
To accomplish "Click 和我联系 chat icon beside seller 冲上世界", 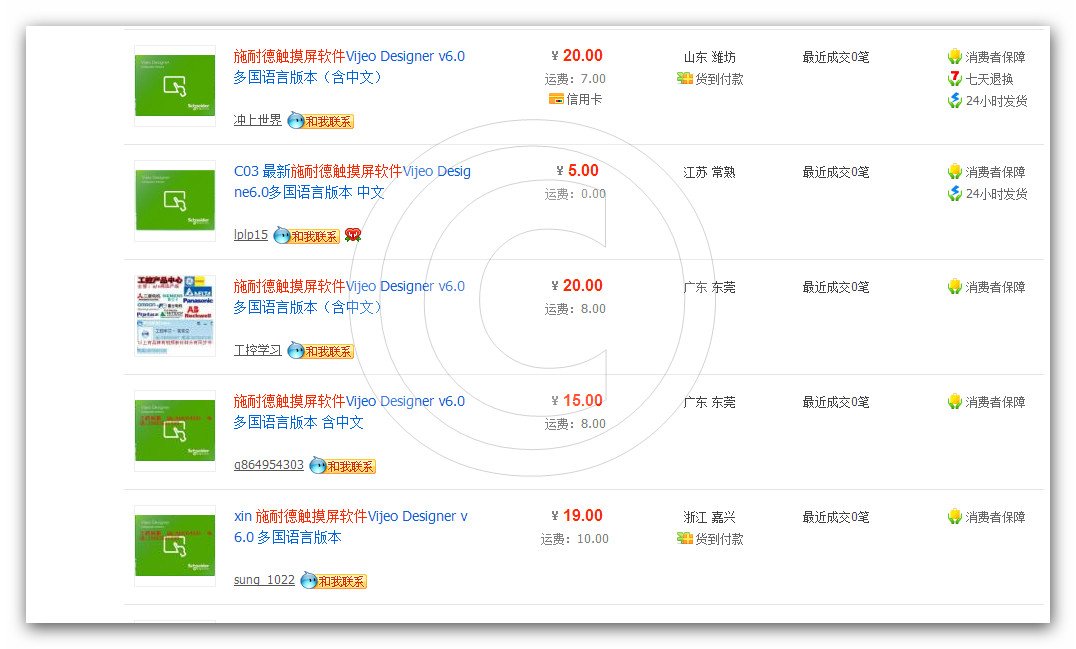I will pyautogui.click(x=320, y=121).
